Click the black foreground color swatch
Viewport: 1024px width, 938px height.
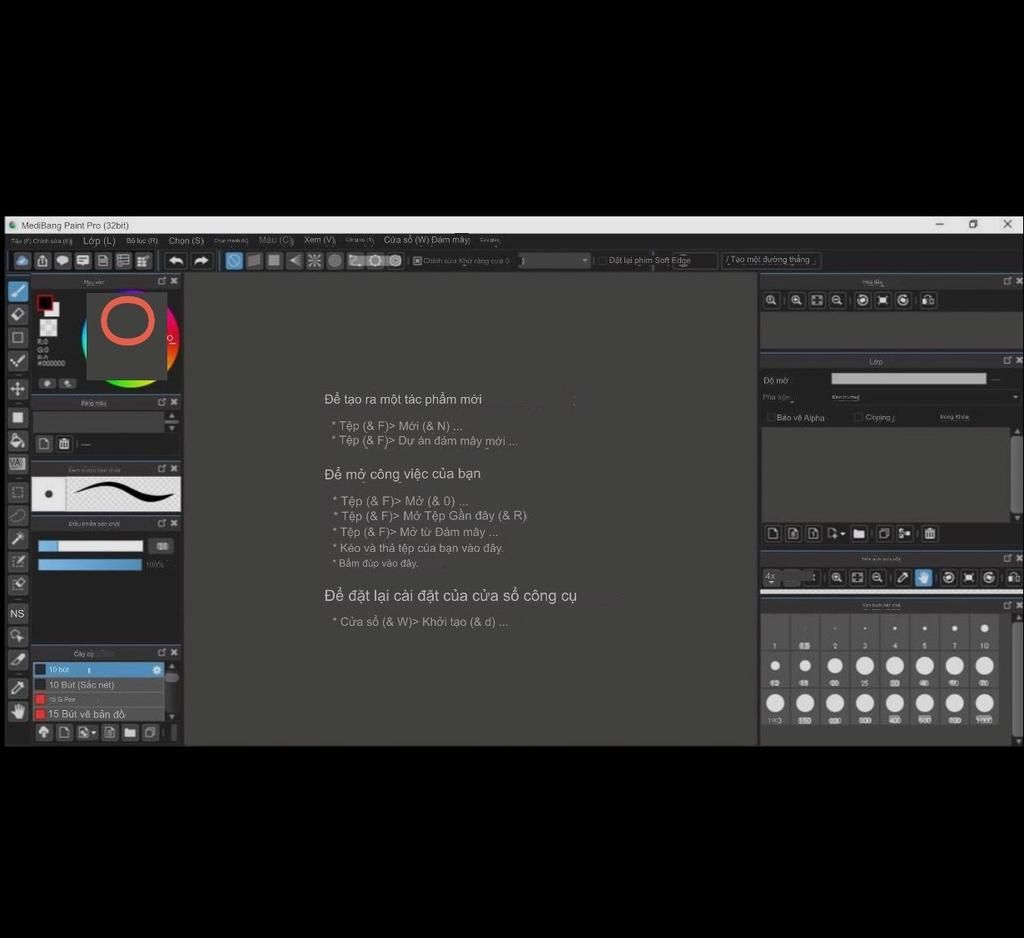(x=44, y=302)
